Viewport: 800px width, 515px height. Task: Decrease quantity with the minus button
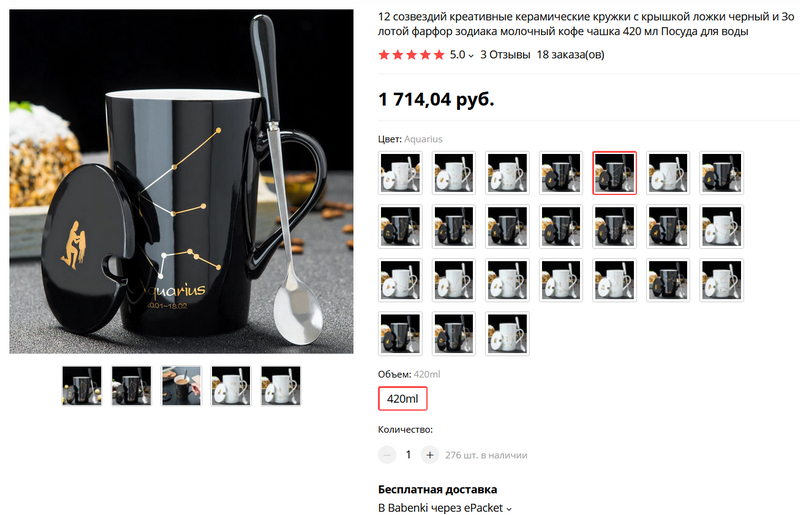tap(387, 455)
